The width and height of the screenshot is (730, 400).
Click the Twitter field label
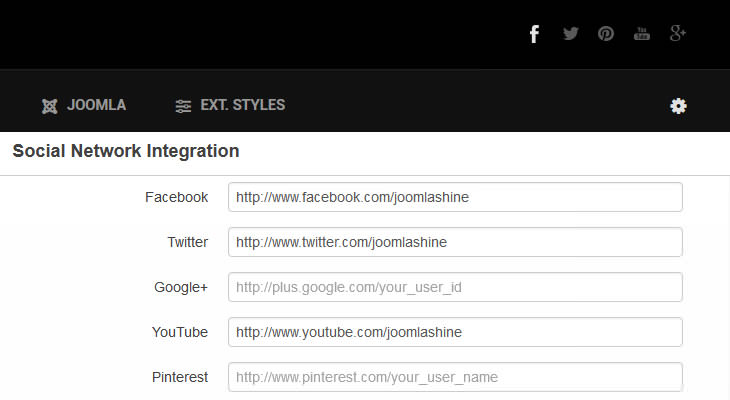coord(188,242)
